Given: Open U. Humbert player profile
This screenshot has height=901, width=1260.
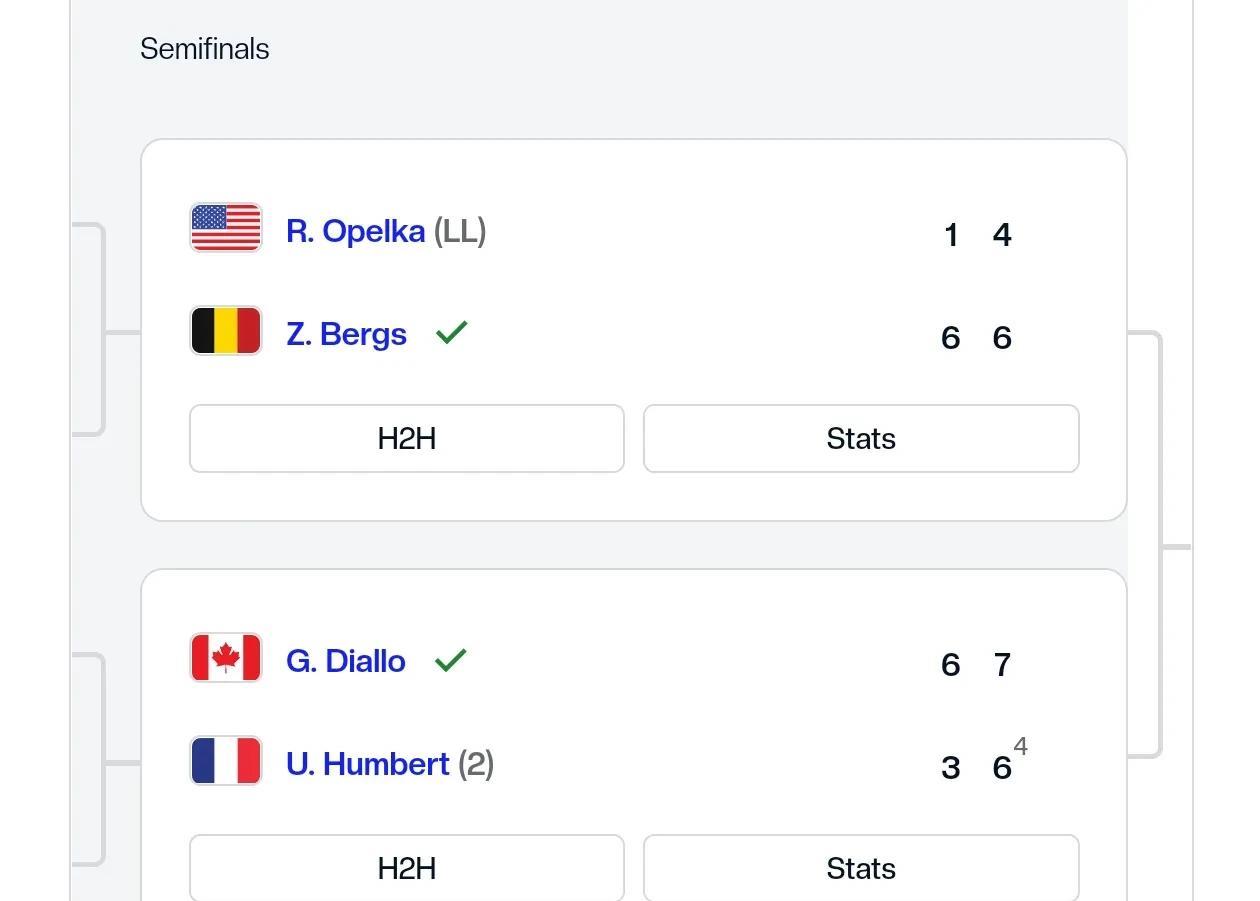Looking at the screenshot, I should click(x=367, y=764).
